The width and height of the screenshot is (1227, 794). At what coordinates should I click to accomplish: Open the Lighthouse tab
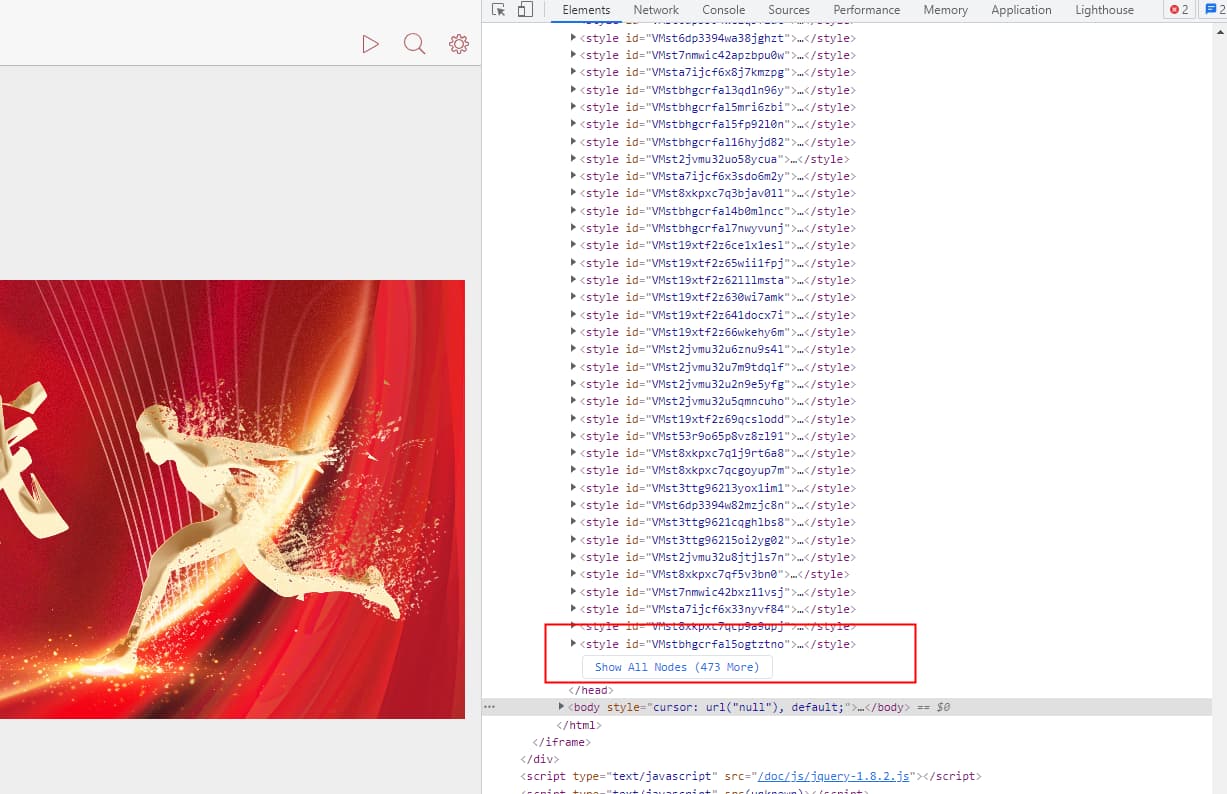[x=1104, y=10]
